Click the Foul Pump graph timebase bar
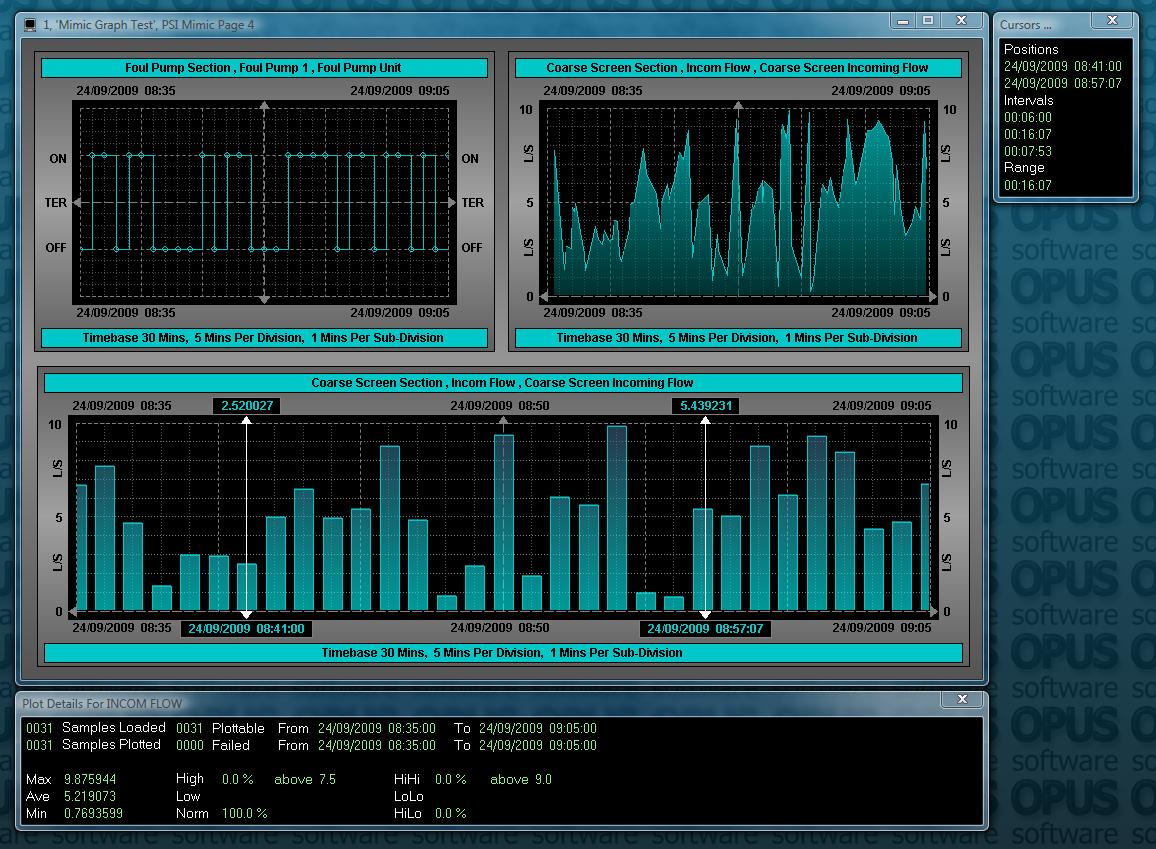The image size is (1156, 849). click(264, 338)
